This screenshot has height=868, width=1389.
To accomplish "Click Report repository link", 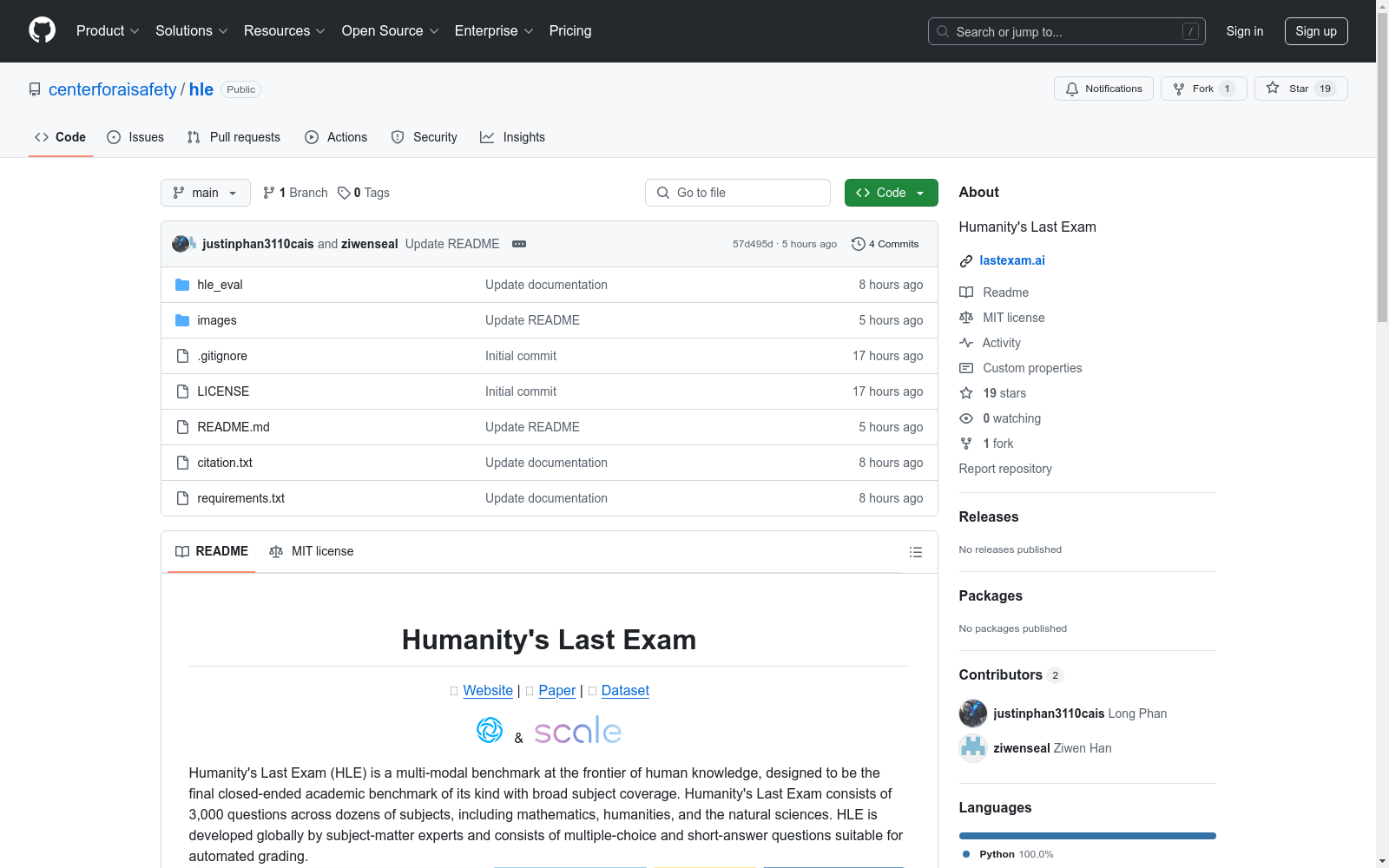I will tap(1005, 469).
